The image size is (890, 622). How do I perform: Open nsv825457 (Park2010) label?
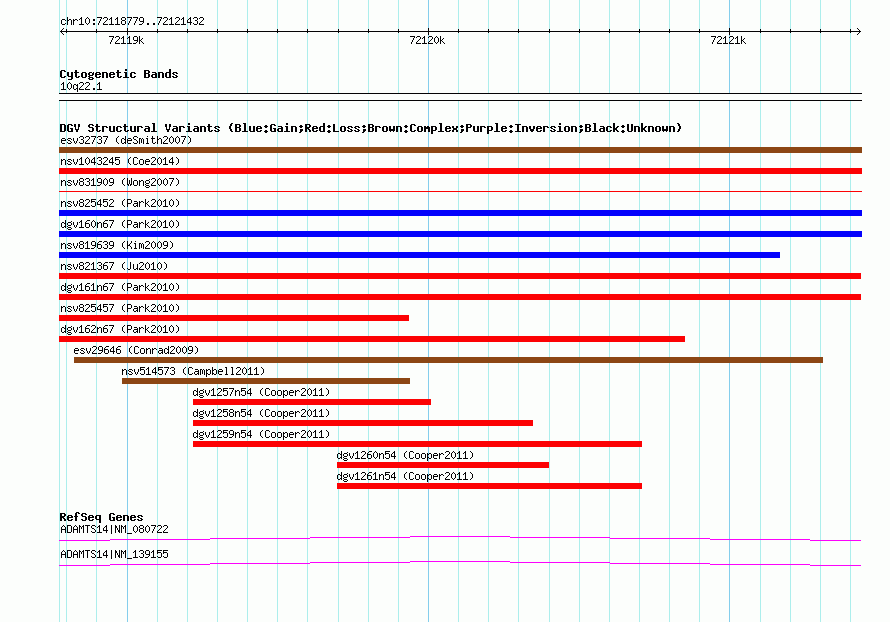click(x=120, y=308)
